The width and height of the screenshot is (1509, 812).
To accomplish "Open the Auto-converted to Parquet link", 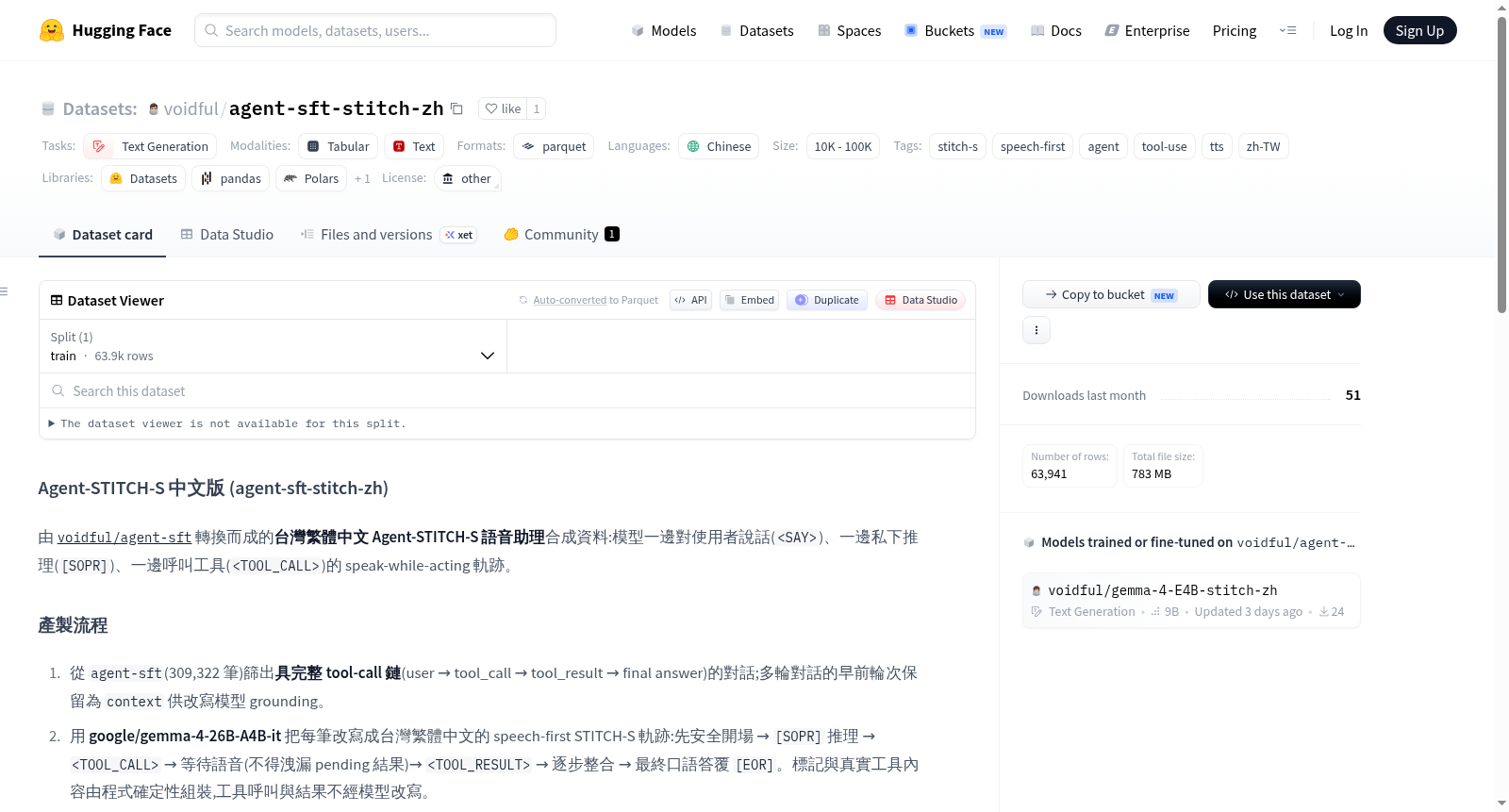I will (596, 300).
